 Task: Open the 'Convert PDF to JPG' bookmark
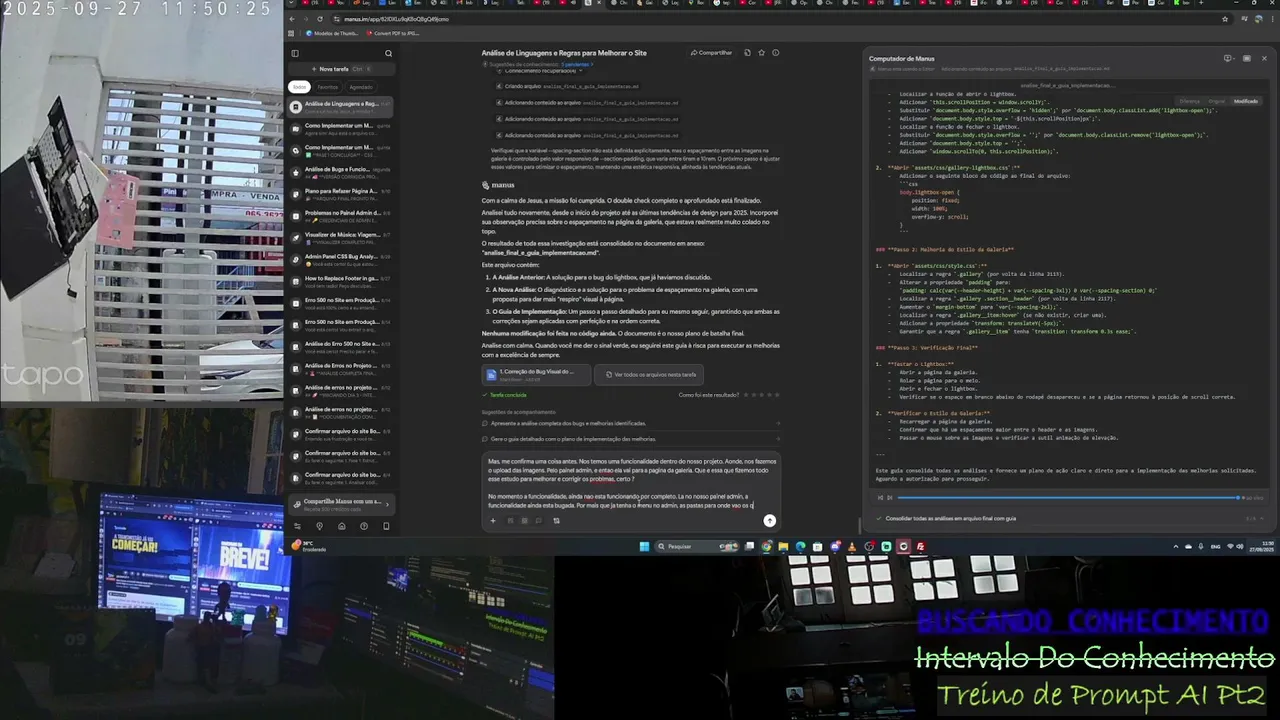[393, 33]
